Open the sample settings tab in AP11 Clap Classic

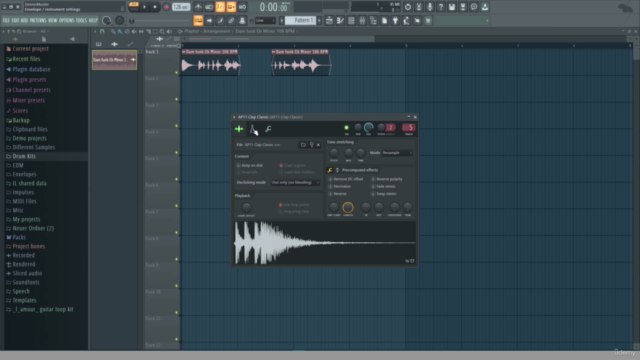[239, 129]
